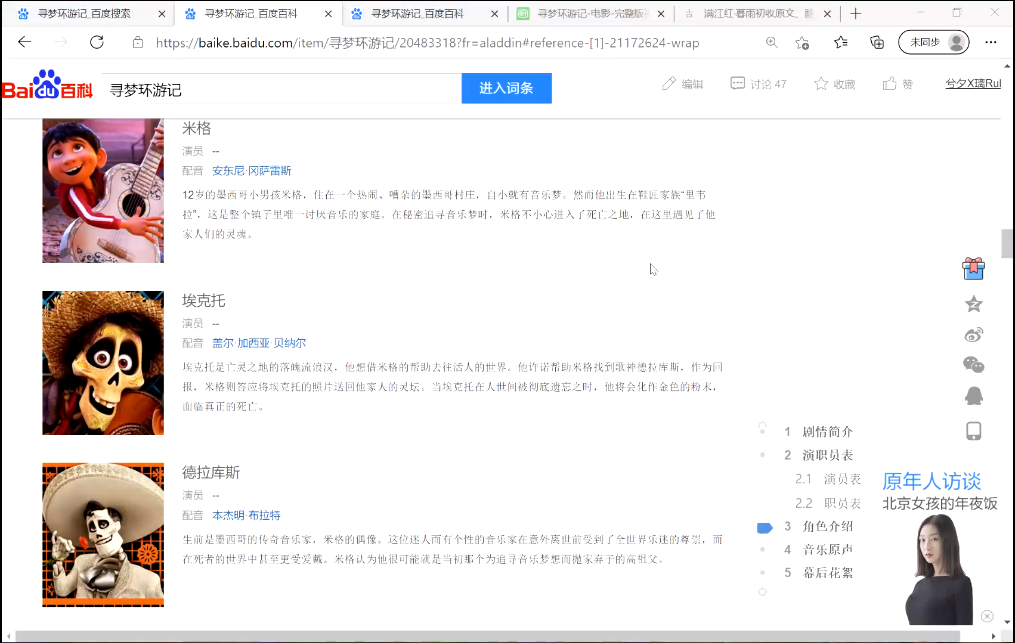Open the Baidu Baike logo homepage
Image resolution: width=1015 pixels, height=643 pixels.
[48, 85]
